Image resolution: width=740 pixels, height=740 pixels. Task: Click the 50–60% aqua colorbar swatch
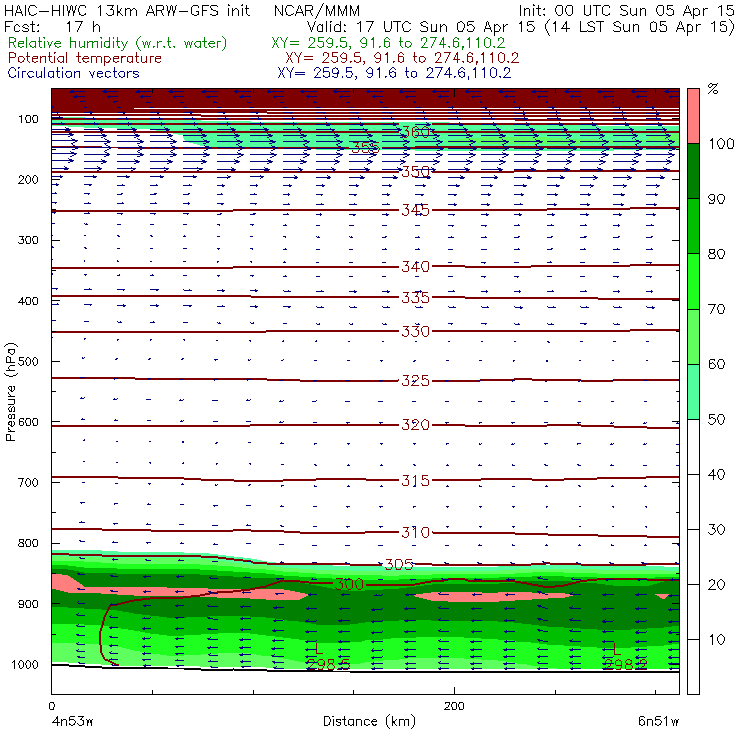tap(693, 392)
